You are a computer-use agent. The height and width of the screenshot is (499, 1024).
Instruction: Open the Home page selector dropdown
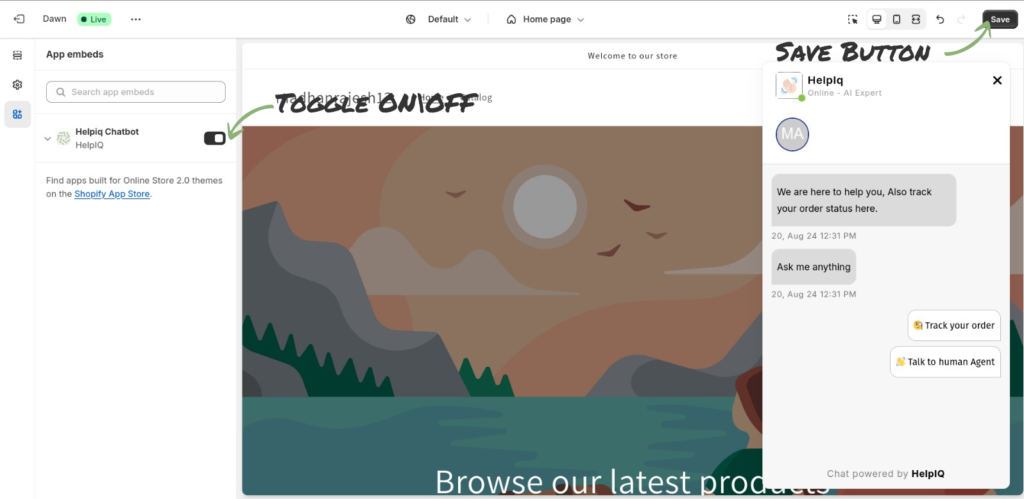(545, 20)
